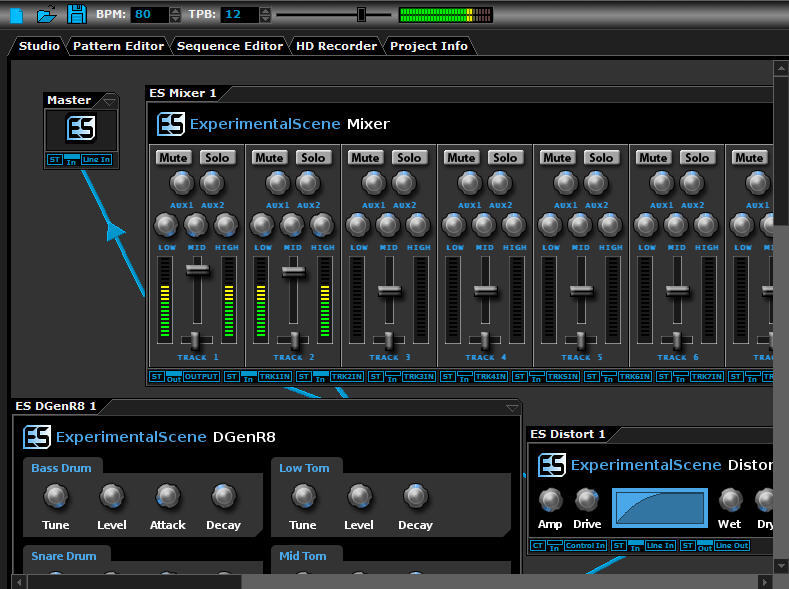Mute mixer Track 1
This screenshot has height=589, width=789.
(174, 157)
